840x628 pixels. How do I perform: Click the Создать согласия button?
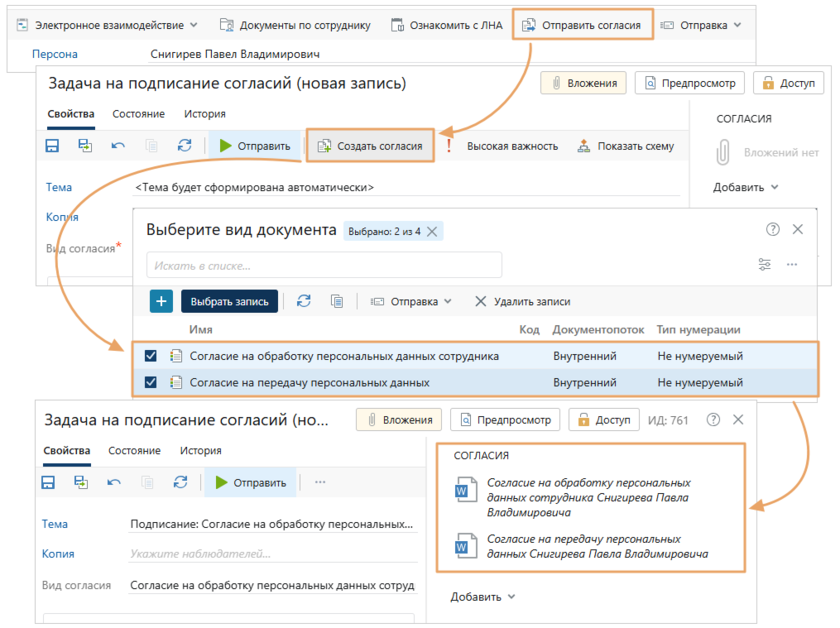pos(370,146)
